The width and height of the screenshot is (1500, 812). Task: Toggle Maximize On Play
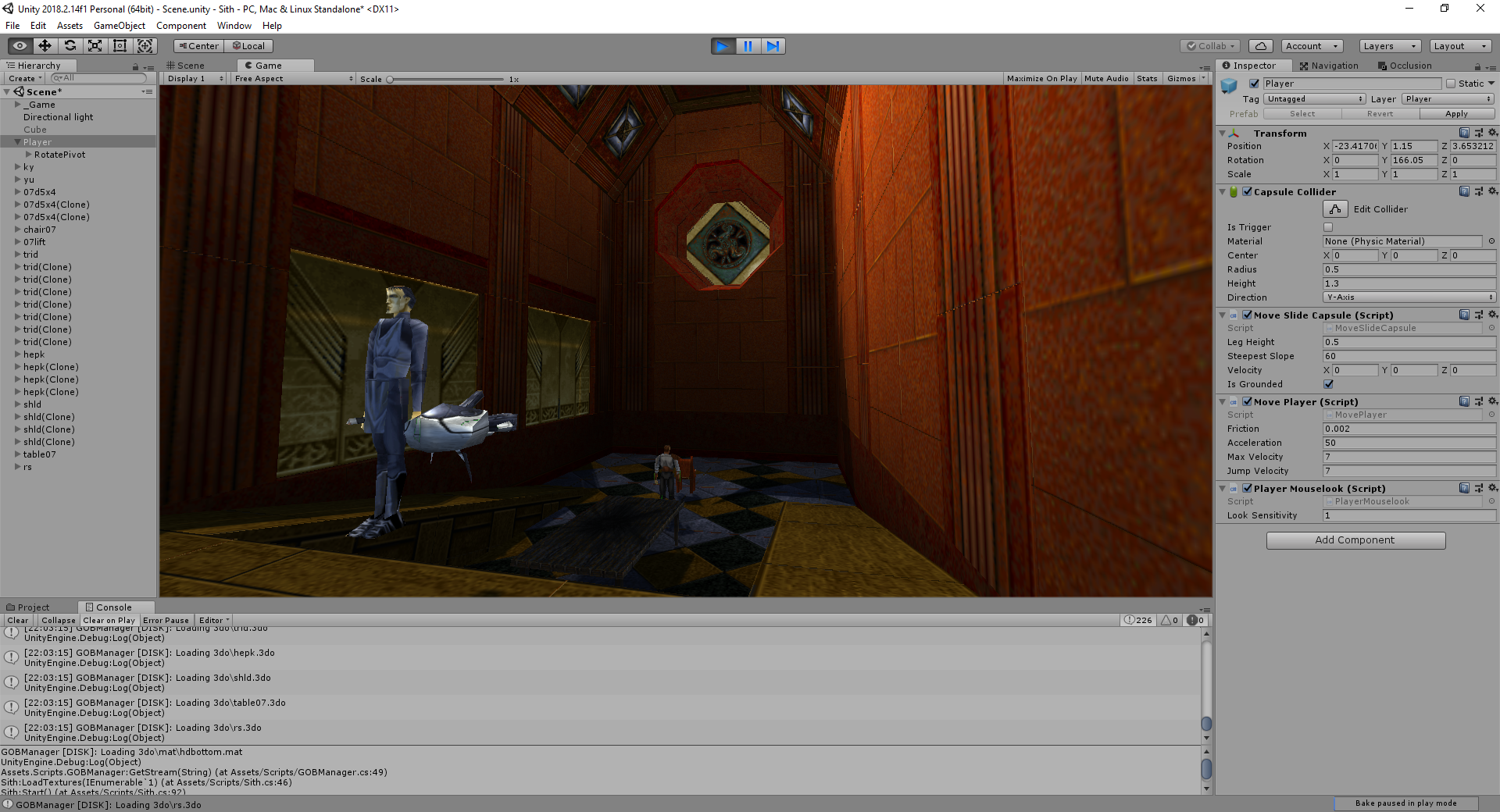(1041, 79)
